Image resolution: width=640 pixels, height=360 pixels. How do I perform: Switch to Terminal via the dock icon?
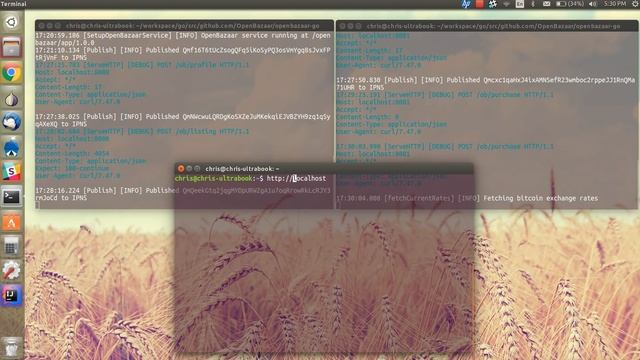click(x=11, y=197)
